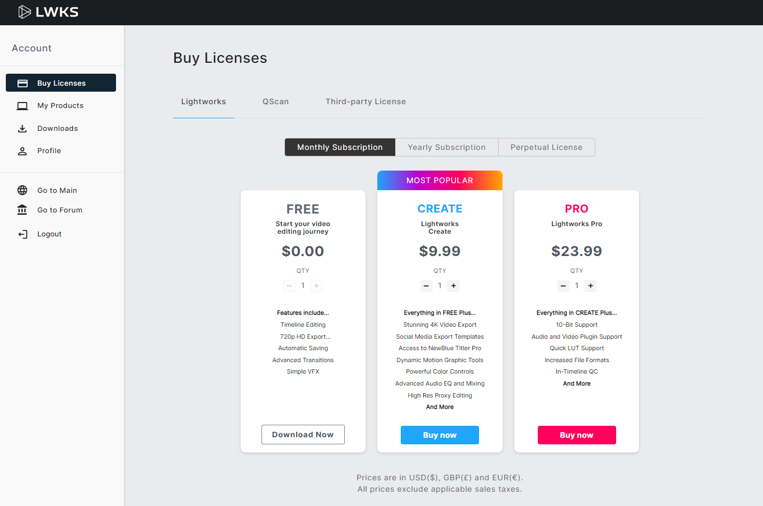This screenshot has width=763, height=506.
Task: Click 'And More' under the CREATE plan
Action: [440, 407]
